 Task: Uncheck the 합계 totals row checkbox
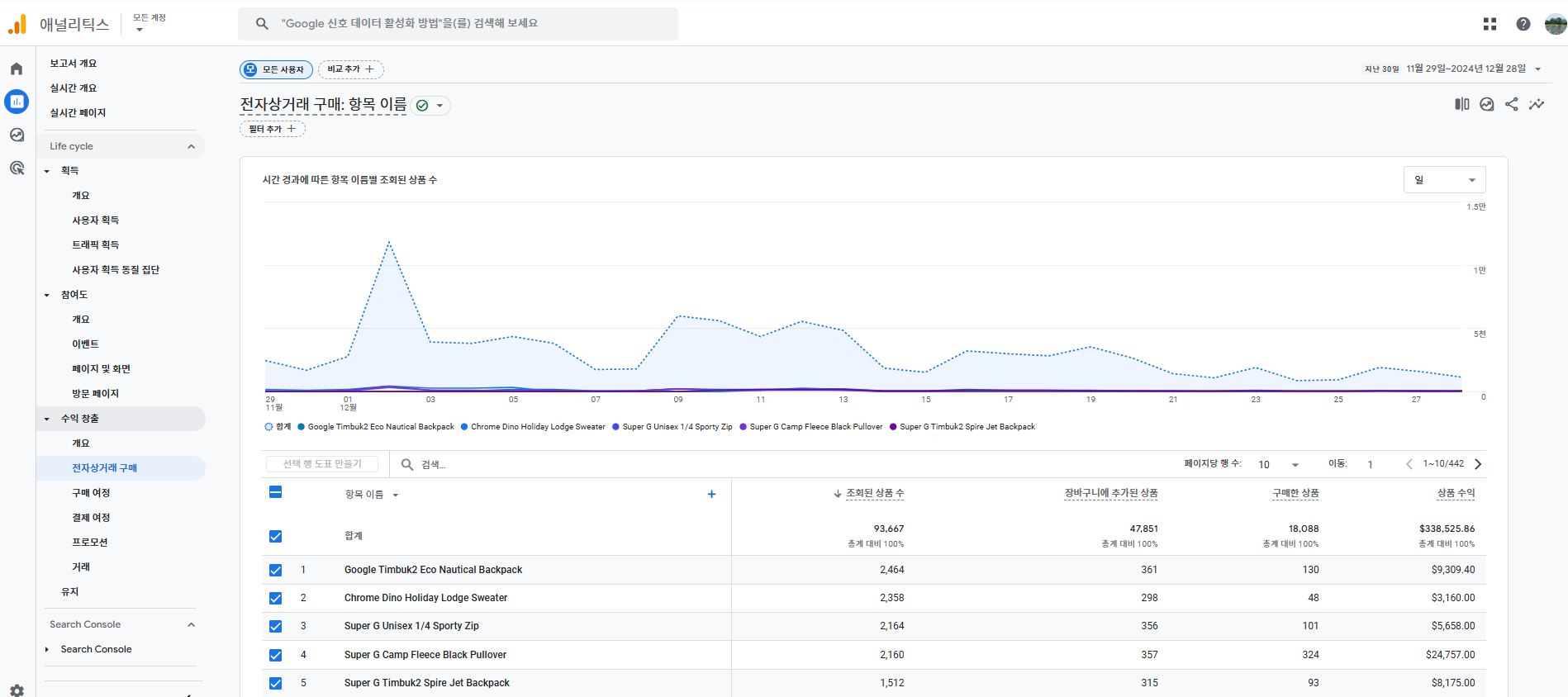coord(276,537)
